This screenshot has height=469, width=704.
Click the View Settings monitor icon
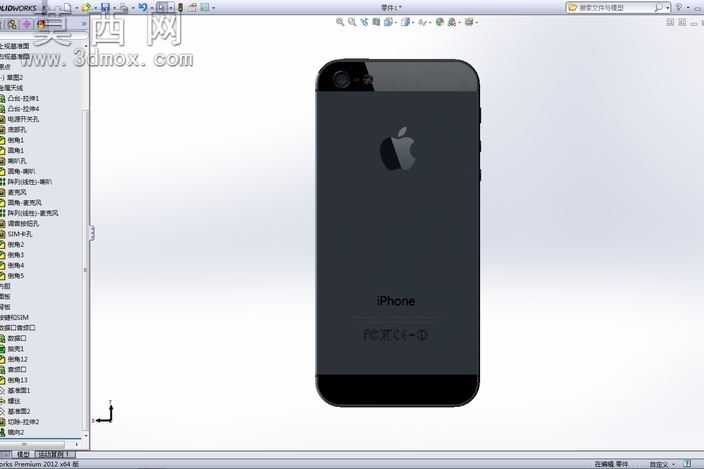click(x=469, y=22)
